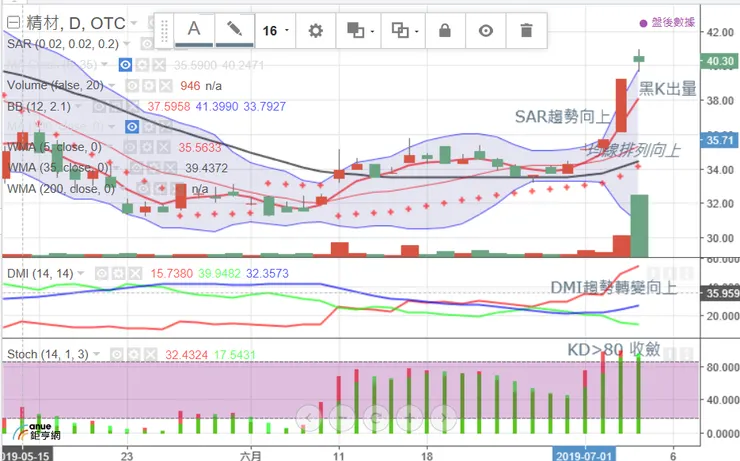
Task: Zoom in chart with the plus circle button
Action: pos(410,418)
